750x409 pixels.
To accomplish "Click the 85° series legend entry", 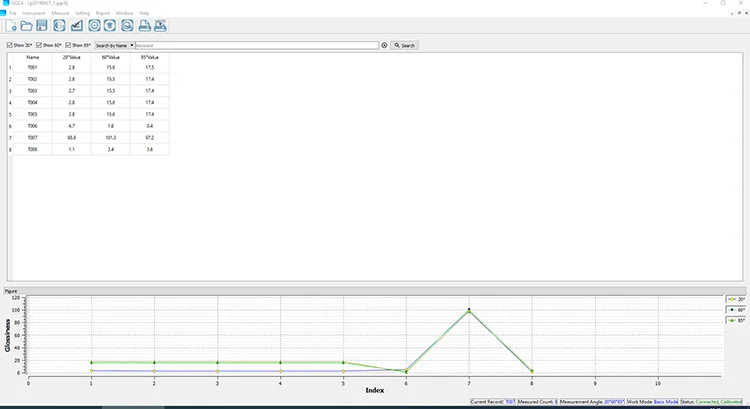I will pos(737,321).
